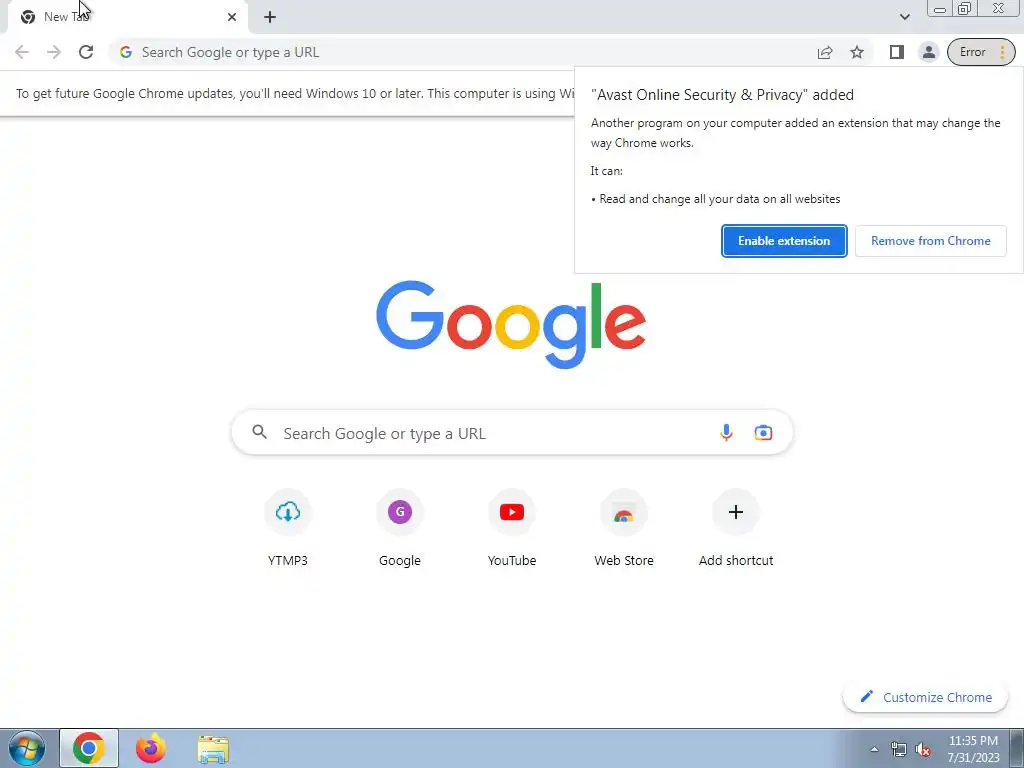Viewport: 1024px width, 768px height.
Task: Click the Chrome taskbar icon
Action: (89, 748)
